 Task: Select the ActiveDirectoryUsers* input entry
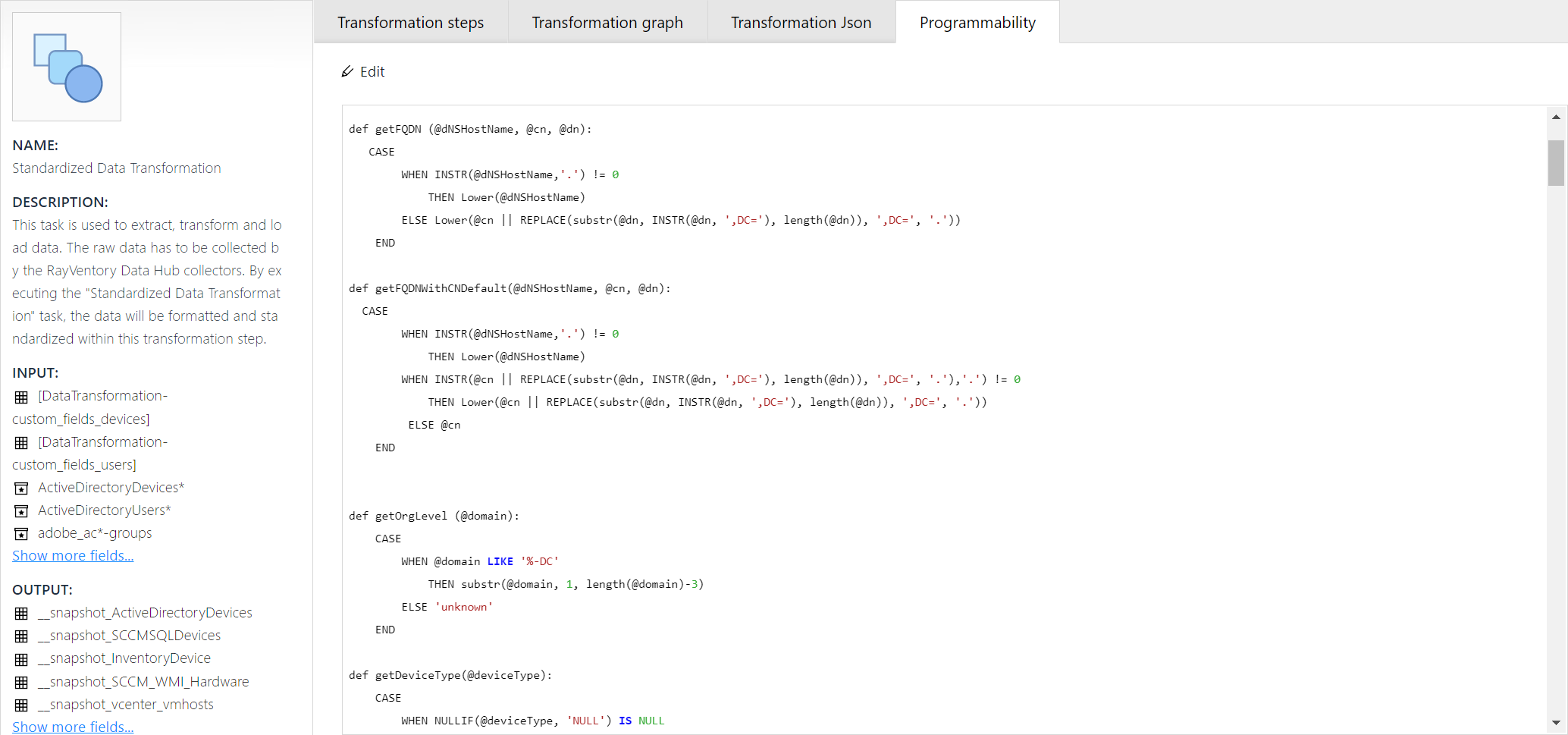pos(104,510)
